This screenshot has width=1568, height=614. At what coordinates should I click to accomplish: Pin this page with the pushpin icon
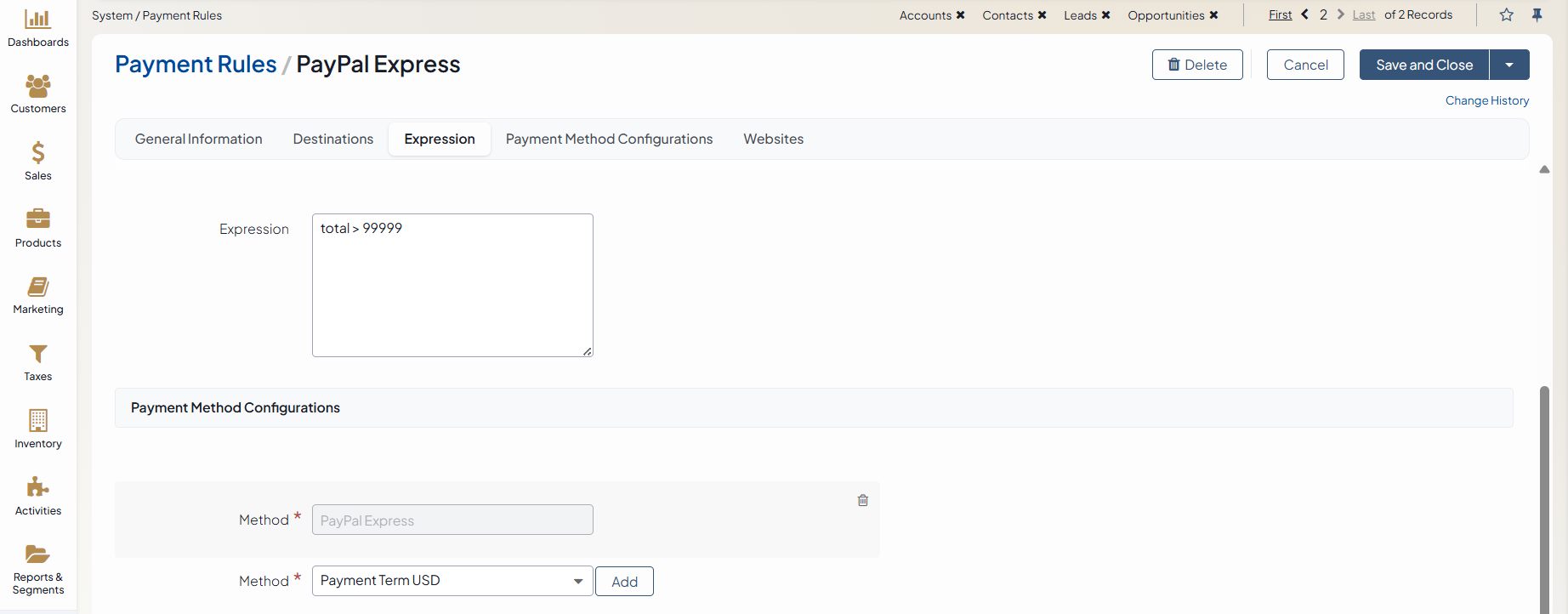coord(1537,14)
